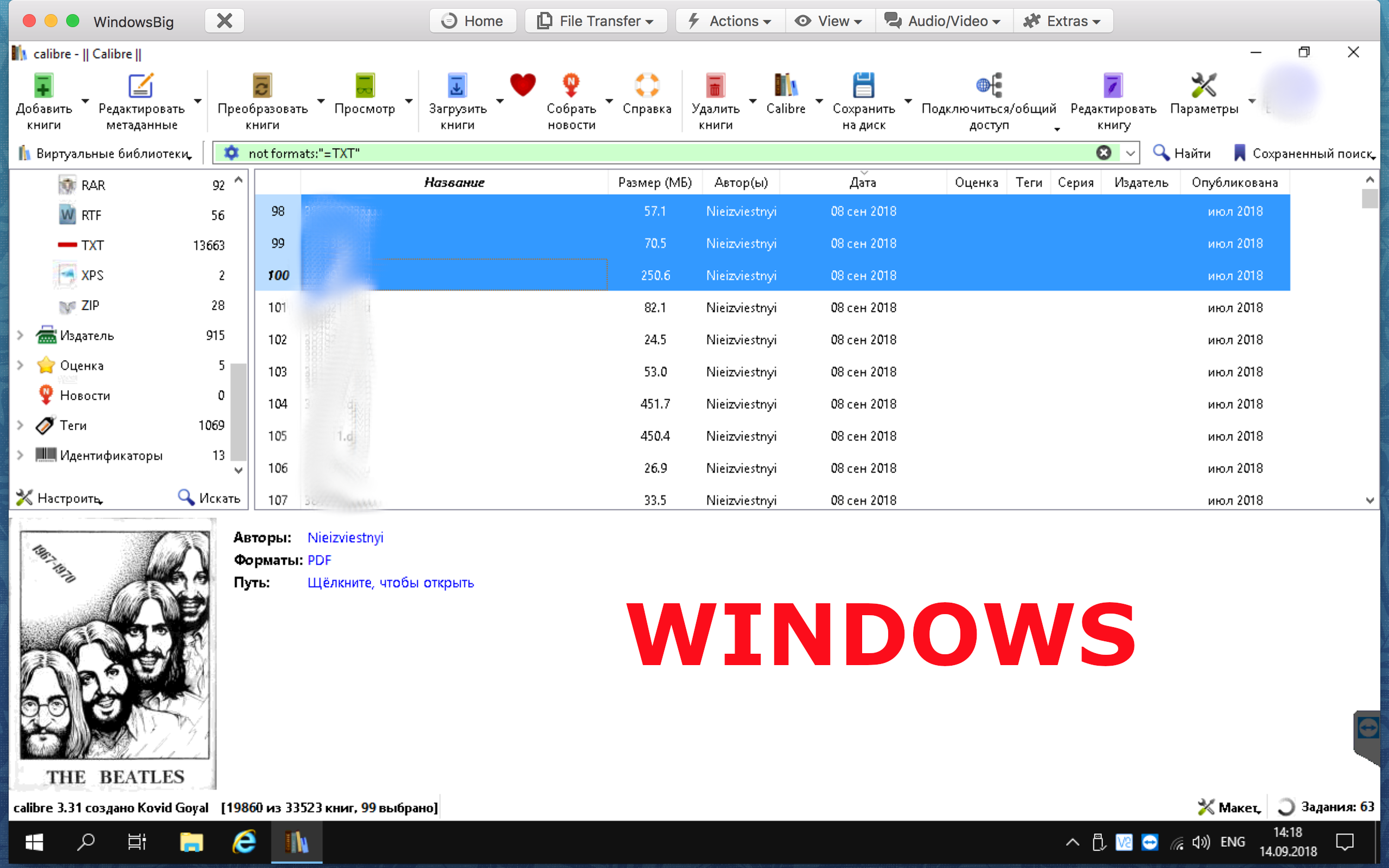
Task: Click Remove books (Удалить книги) icon
Action: [715, 87]
